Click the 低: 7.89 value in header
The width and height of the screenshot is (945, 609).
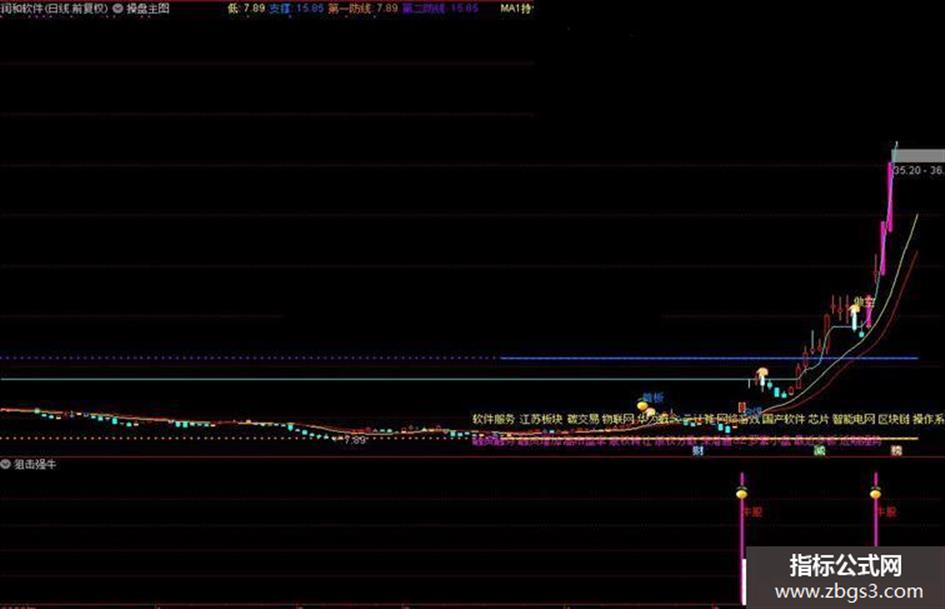tap(246, 8)
